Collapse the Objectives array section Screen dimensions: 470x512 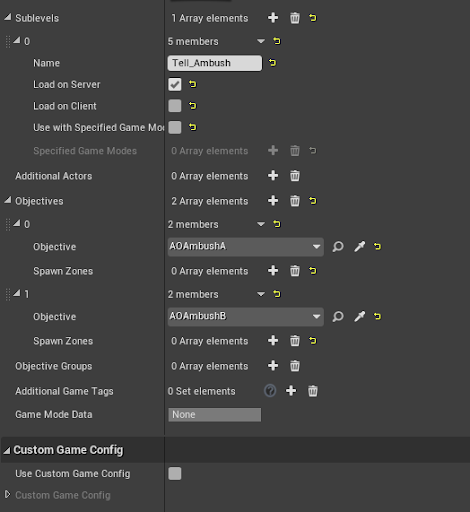pos(7,200)
